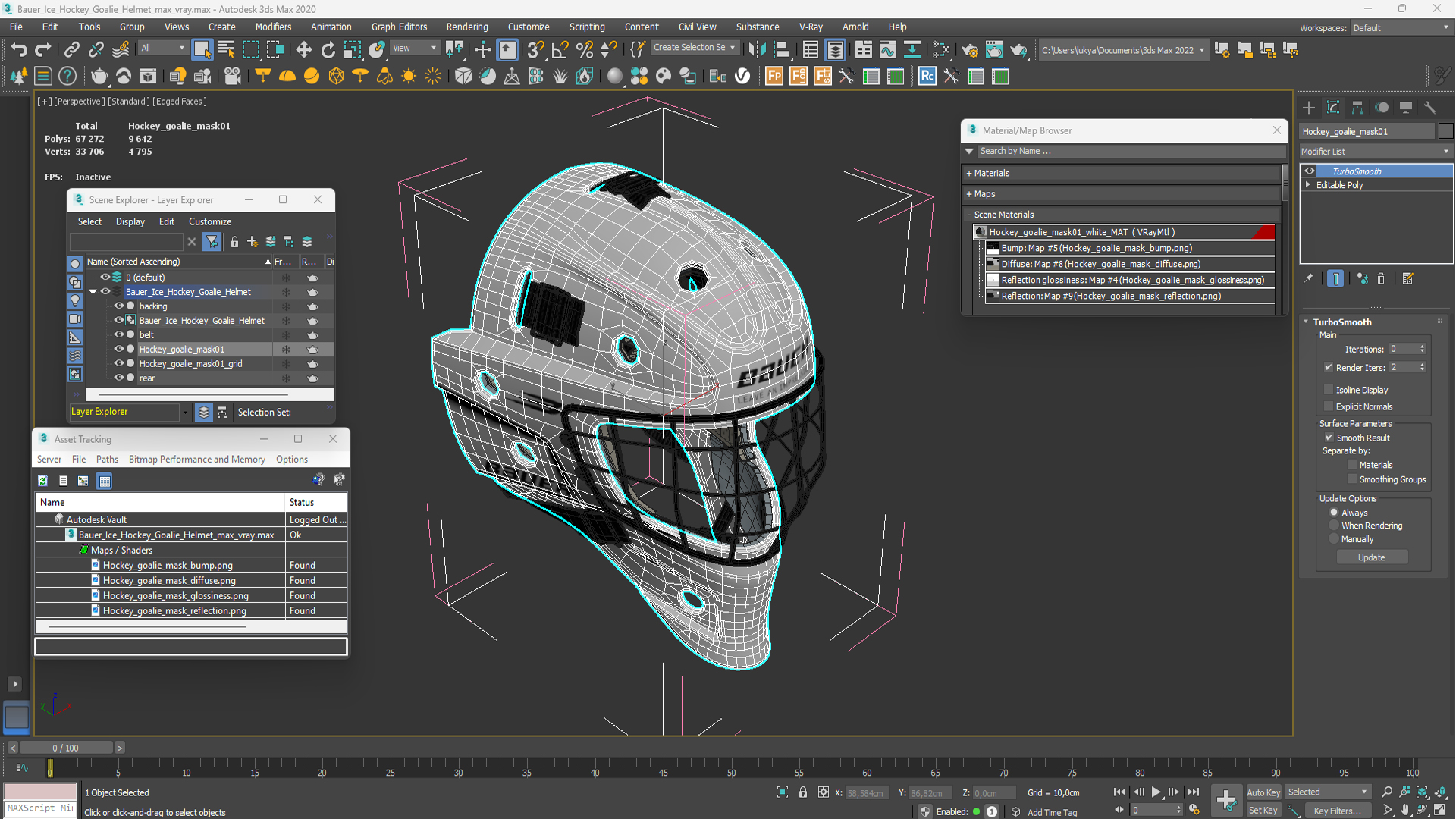This screenshot has width=1456, height=819.
Task: Click the Scene Explorer filter funnel icon
Action: tap(212, 242)
